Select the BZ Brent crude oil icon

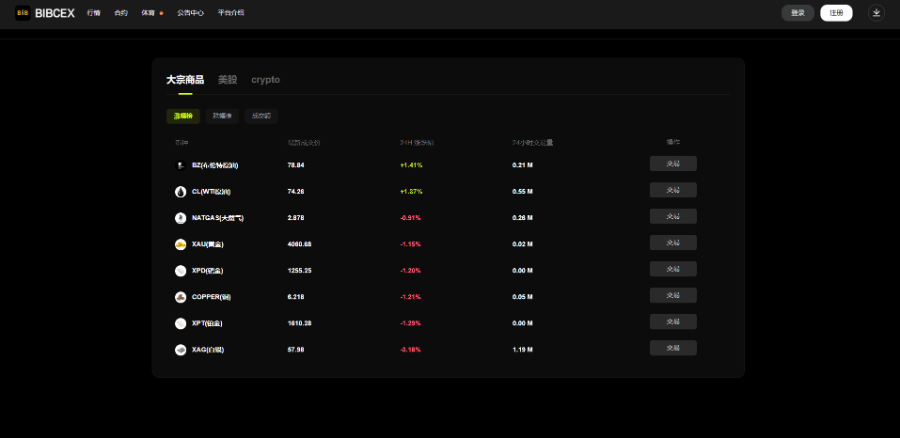[x=180, y=165]
